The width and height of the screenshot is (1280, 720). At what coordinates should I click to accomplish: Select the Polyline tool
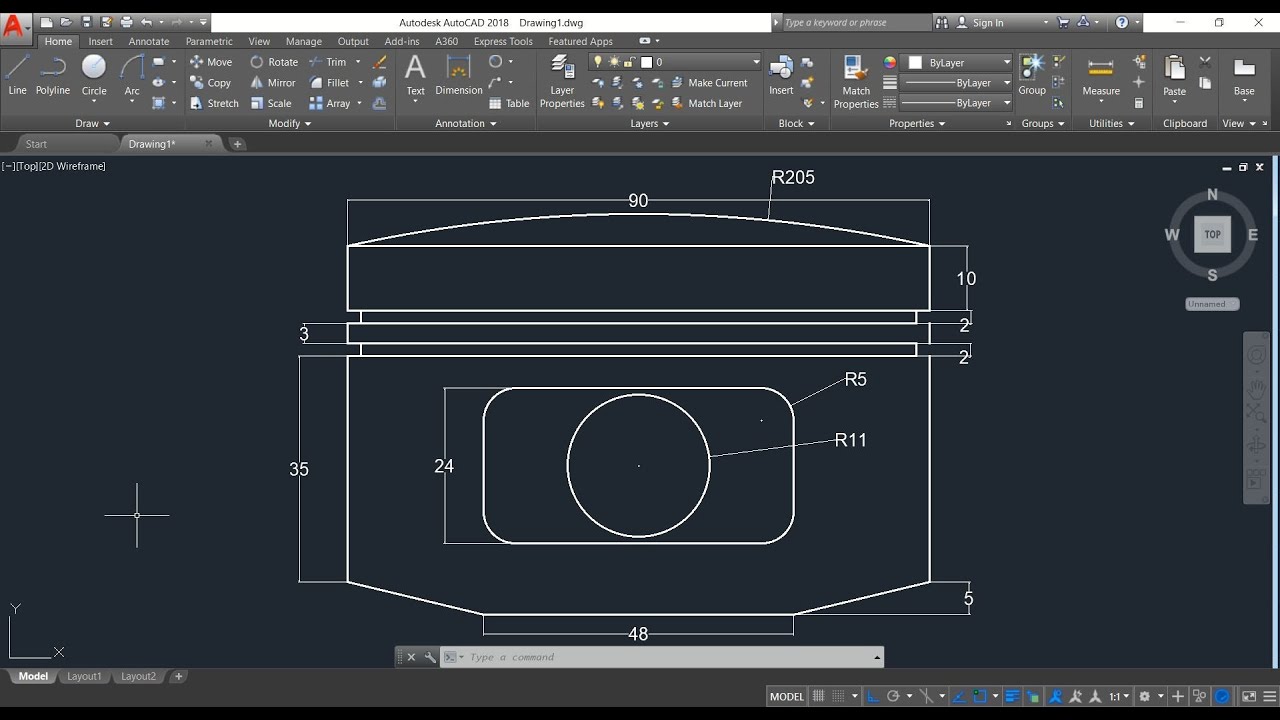coord(53,75)
